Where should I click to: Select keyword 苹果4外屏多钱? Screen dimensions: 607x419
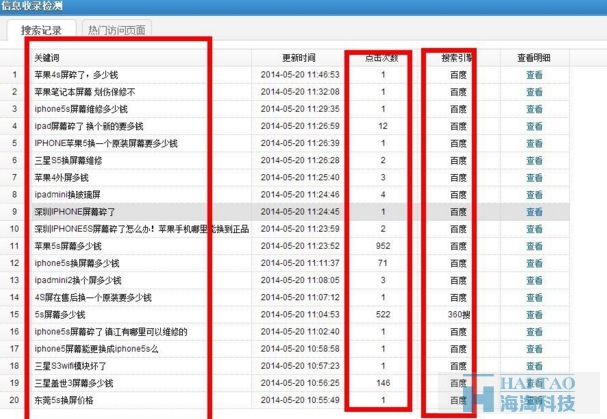[61, 178]
